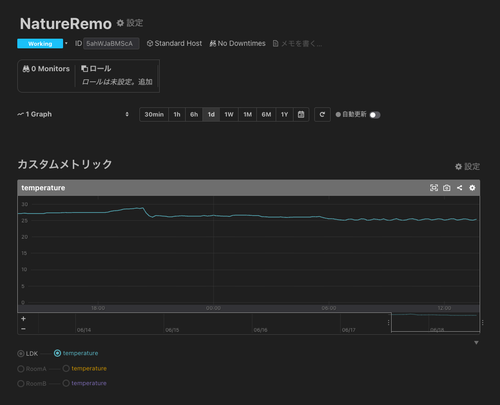The height and width of the screenshot is (405, 500).
Task: Collapse the legend with the down triangle
Action: (x=476, y=343)
